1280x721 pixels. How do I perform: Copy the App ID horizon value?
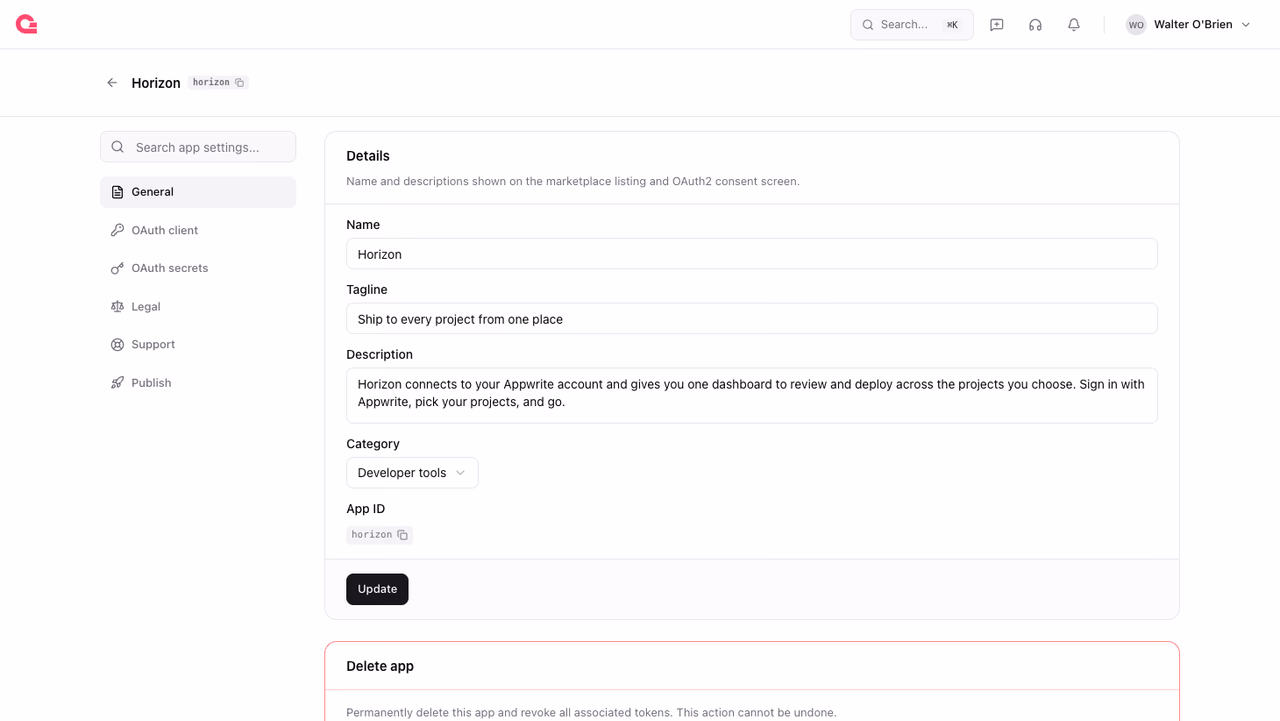pyautogui.click(x=402, y=535)
